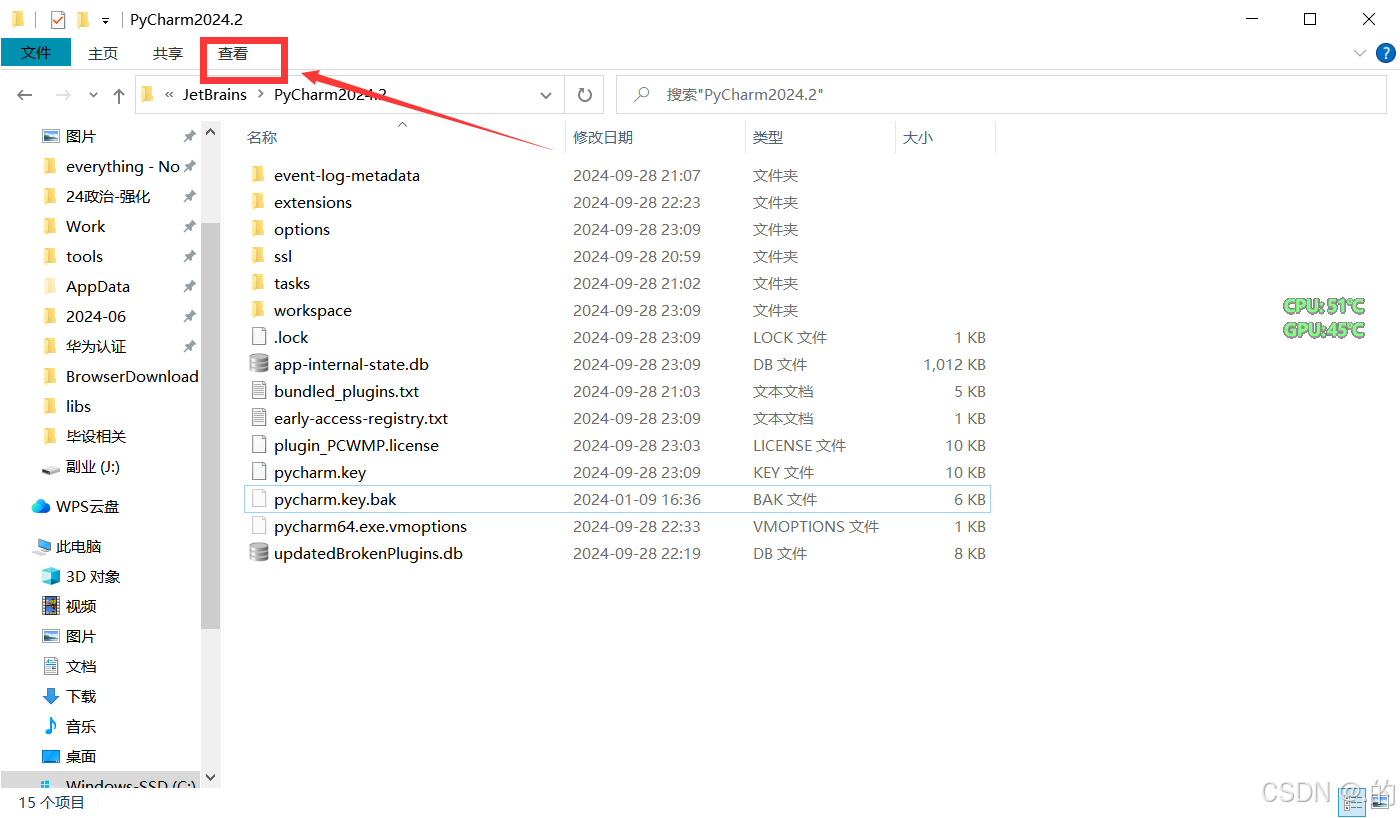Select the .lock file icon
This screenshot has height=818, width=1400.
point(258,337)
